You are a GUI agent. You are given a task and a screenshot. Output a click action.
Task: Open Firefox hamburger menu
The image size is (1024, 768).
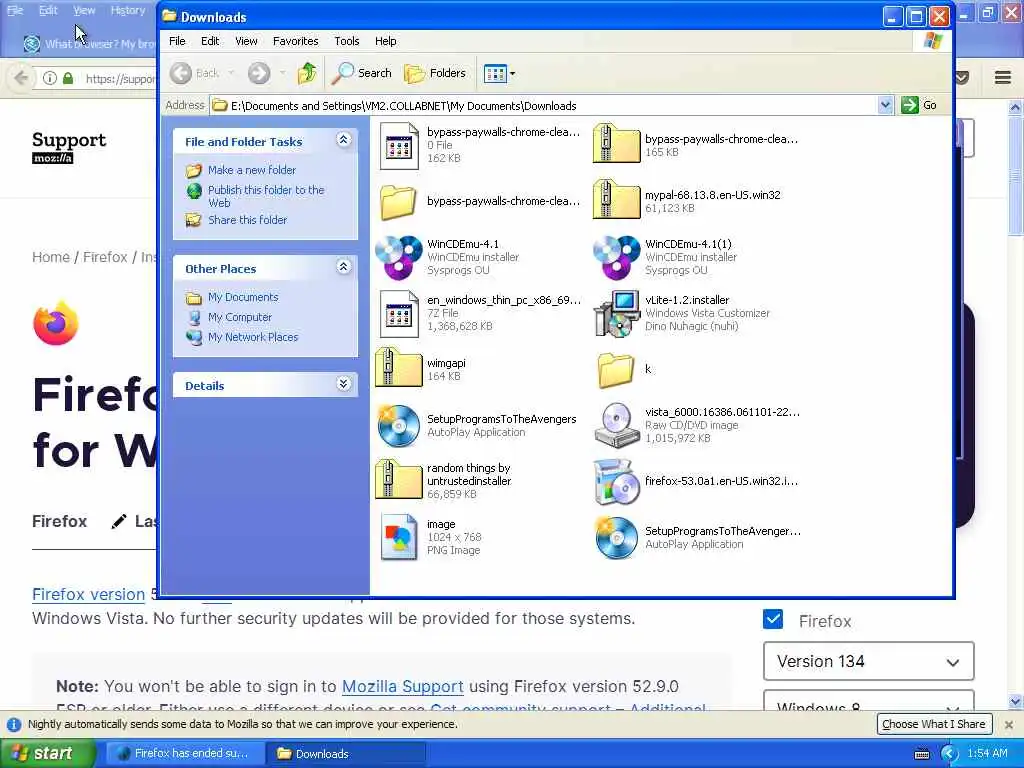[1003, 78]
